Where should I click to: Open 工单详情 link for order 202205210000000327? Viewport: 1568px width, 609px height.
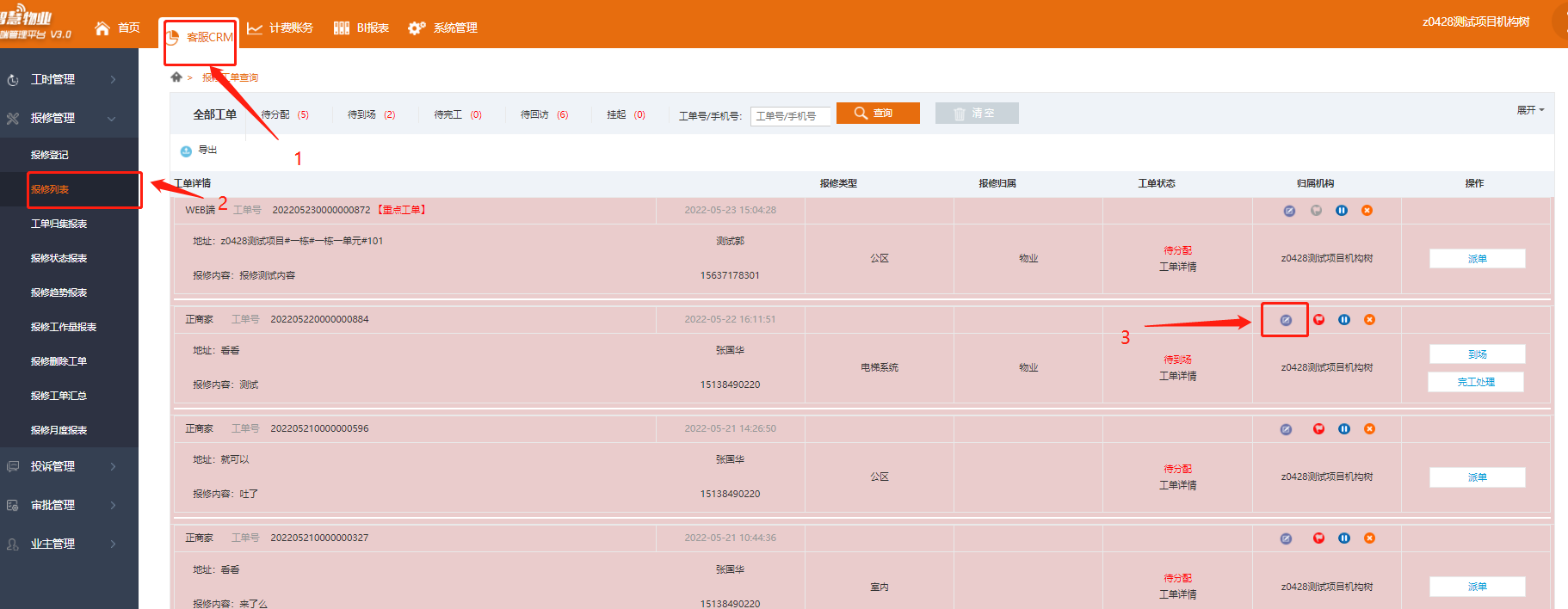(1177, 594)
